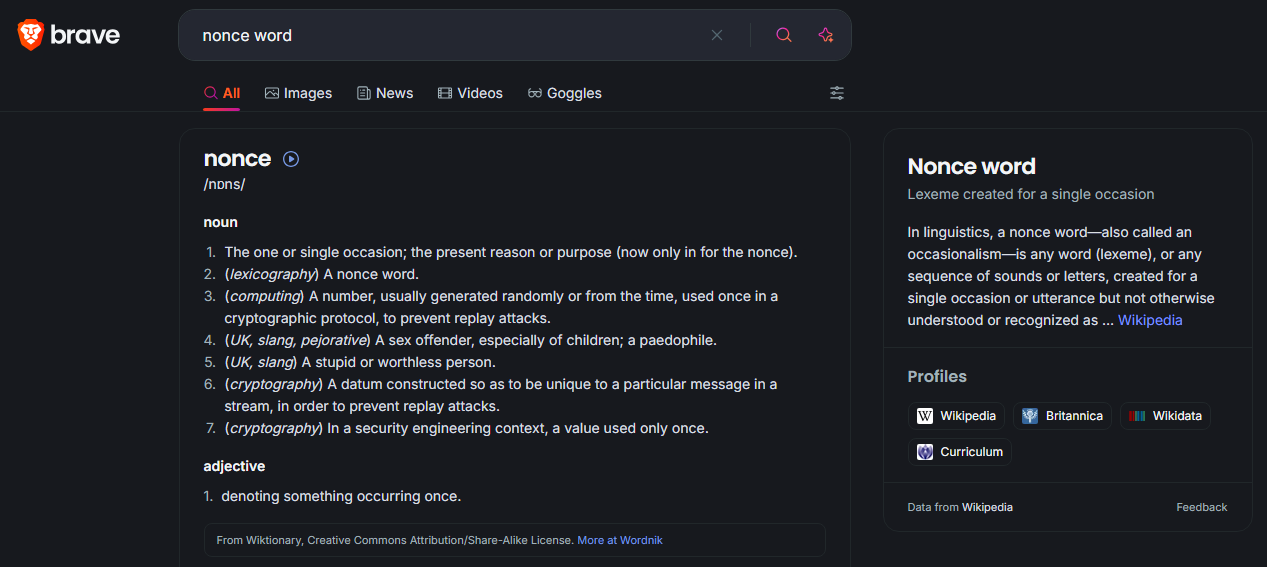1267x567 pixels.
Task: Switch to the Videos tab
Action: 470,93
